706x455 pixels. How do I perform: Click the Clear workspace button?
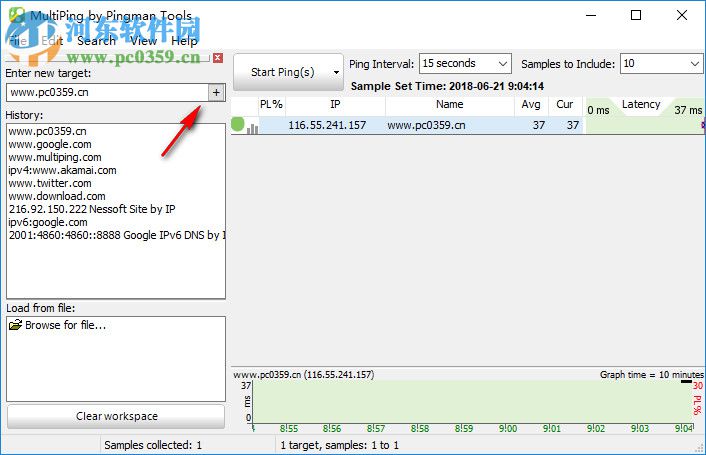pyautogui.click(x=116, y=416)
